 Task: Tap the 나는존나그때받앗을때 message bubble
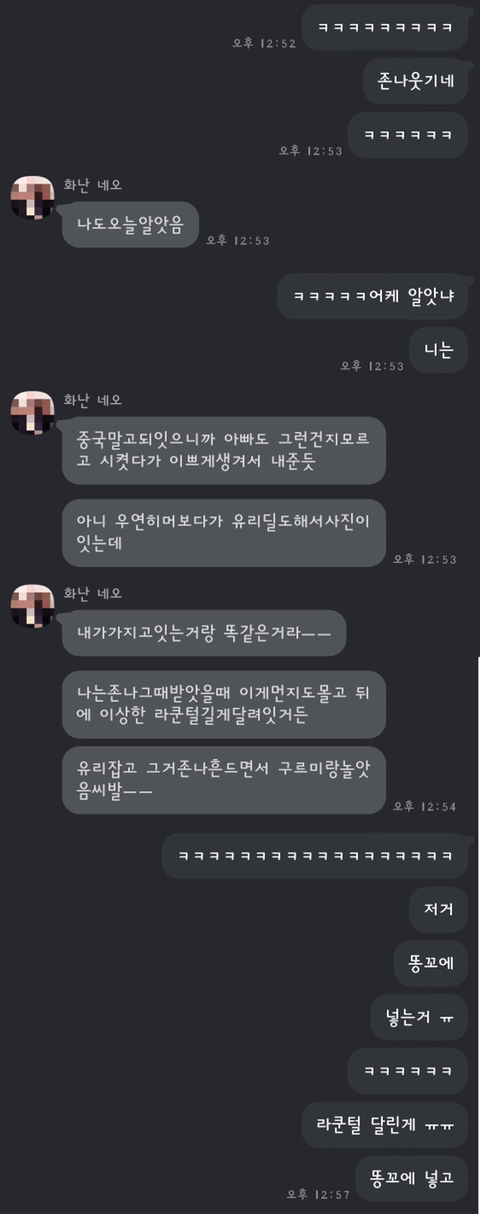point(224,704)
